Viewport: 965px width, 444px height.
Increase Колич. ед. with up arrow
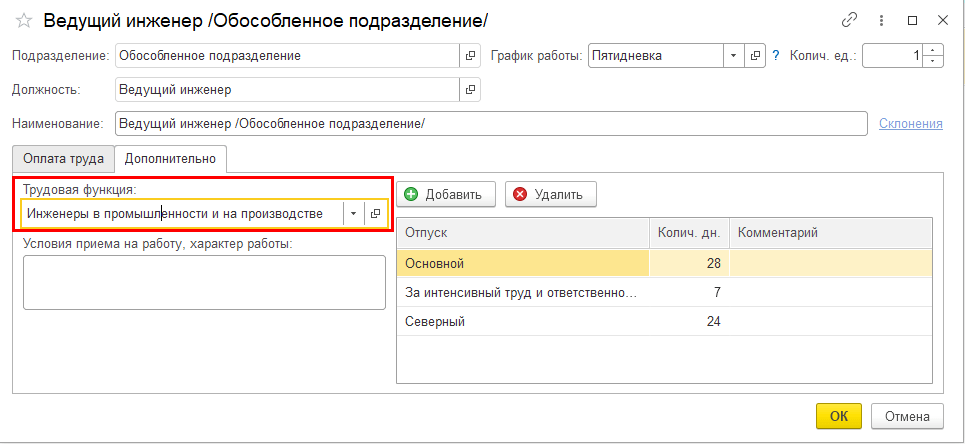pos(933,51)
